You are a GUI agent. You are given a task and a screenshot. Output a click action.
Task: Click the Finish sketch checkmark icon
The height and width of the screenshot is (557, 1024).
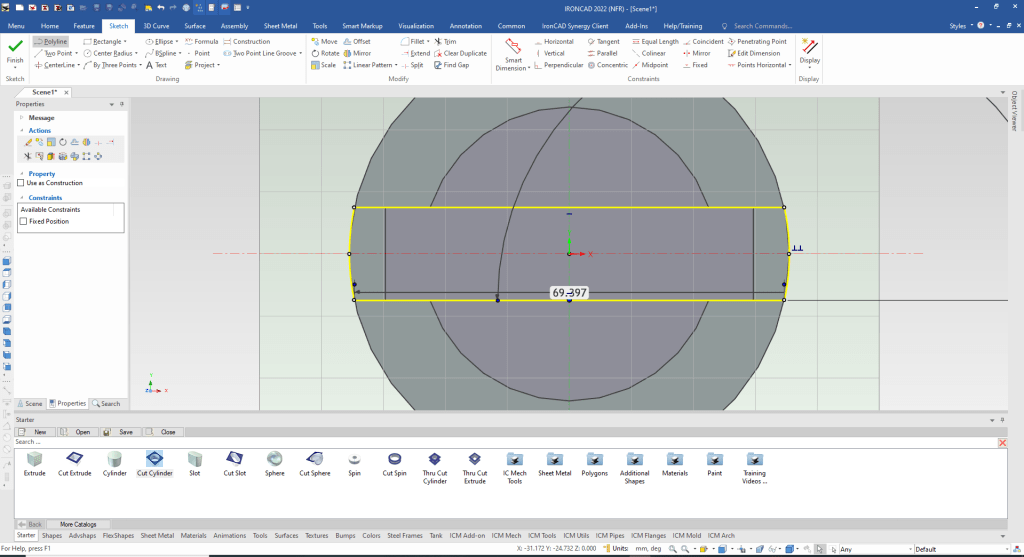coord(15,46)
